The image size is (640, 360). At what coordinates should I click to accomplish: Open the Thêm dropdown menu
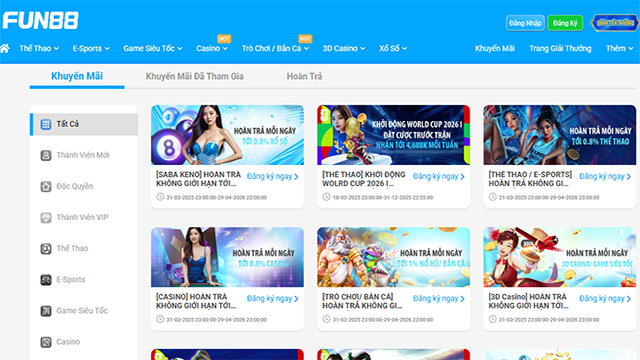pos(619,49)
